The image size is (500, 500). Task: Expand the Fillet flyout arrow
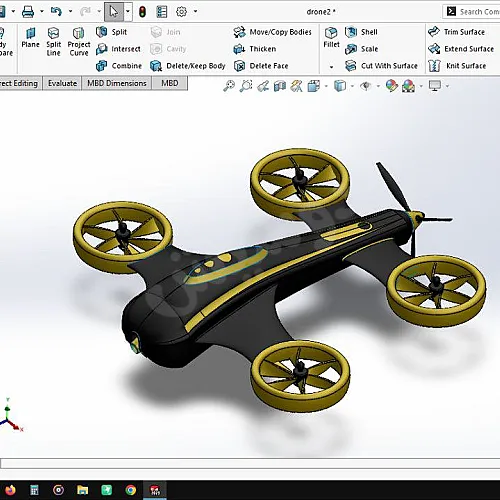(x=331, y=67)
